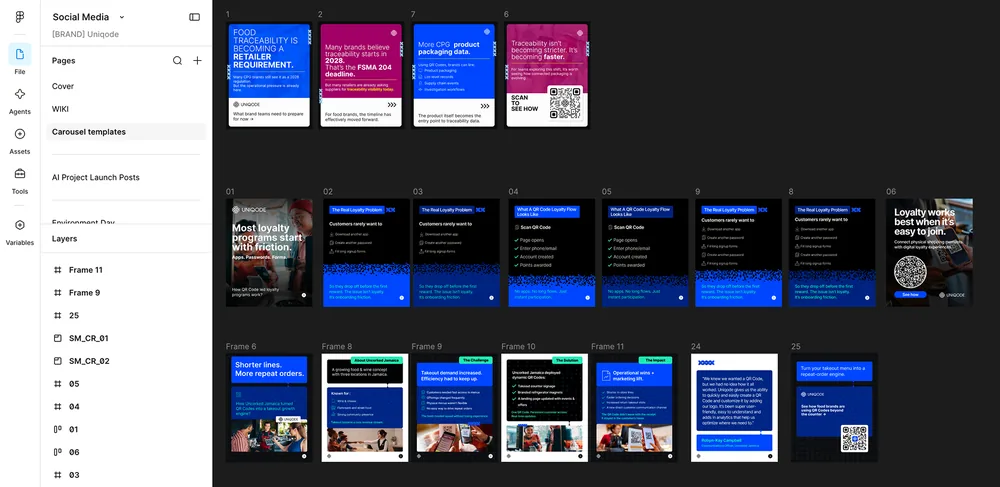Viewport: 1000px width, 487px height.
Task: Select the Scan To See How frame 6
Action: (547, 75)
